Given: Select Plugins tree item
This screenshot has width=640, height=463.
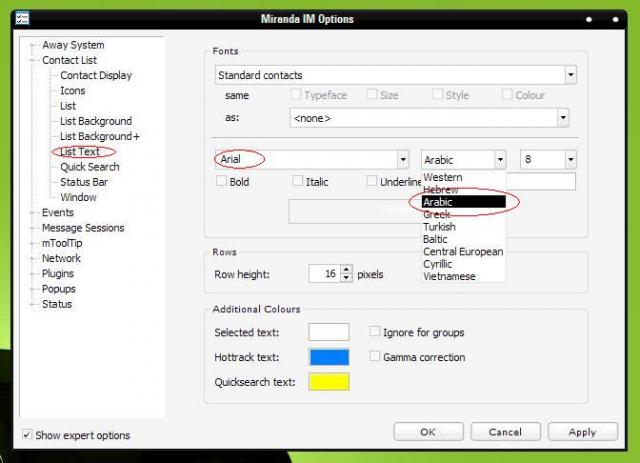Looking at the screenshot, I should [58, 274].
